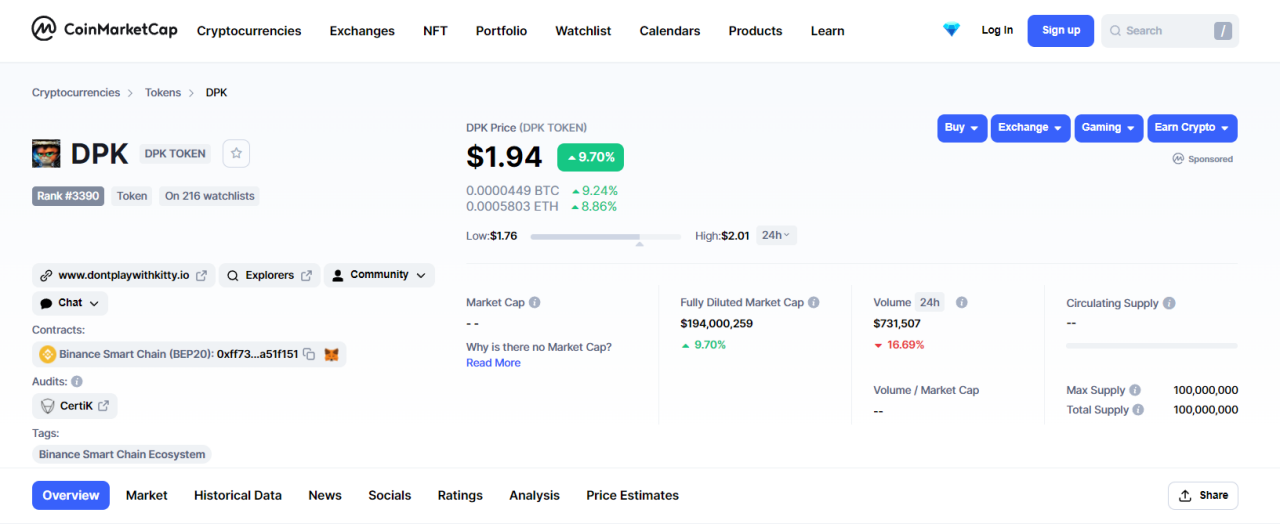The image size is (1280, 531).
Task: Click the search magnifier icon
Action: pyautogui.click(x=1115, y=31)
